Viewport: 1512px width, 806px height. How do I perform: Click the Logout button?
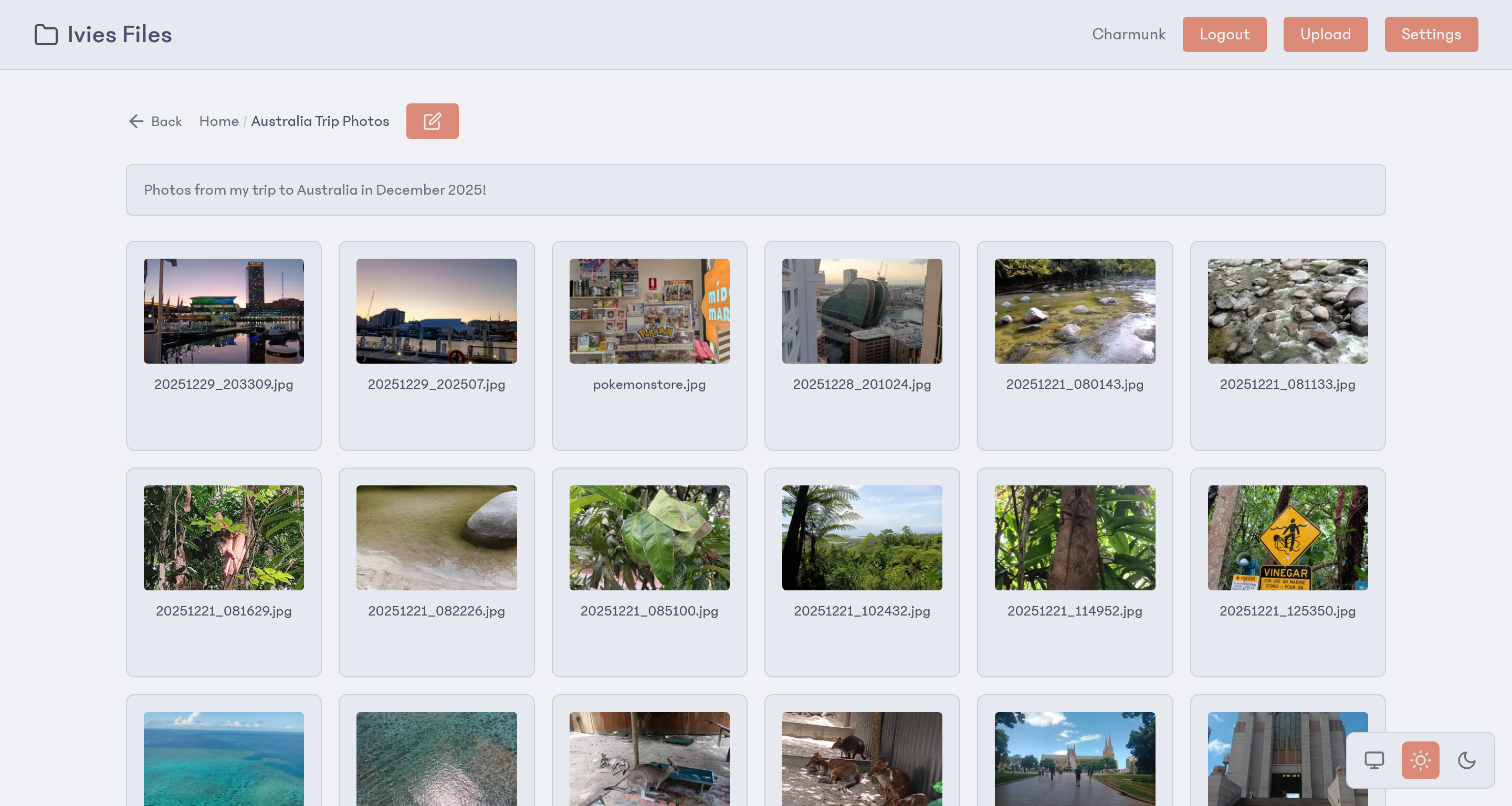coord(1224,34)
